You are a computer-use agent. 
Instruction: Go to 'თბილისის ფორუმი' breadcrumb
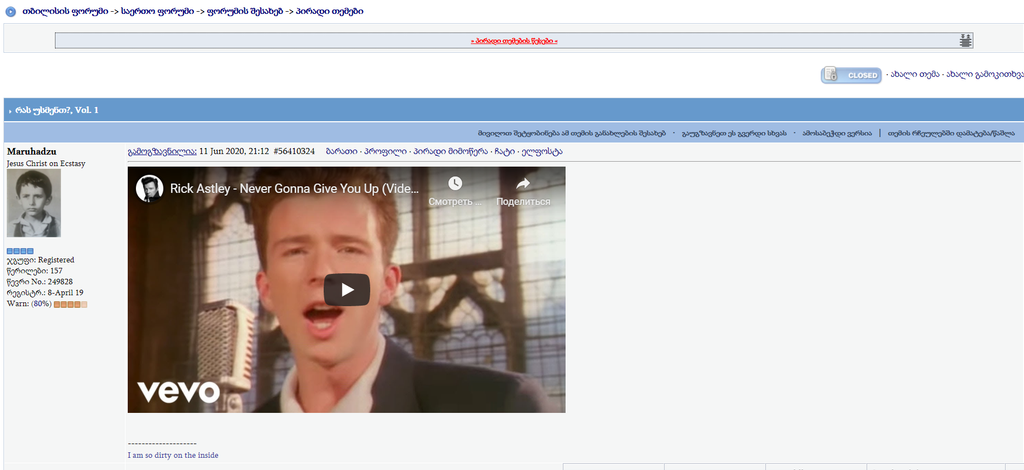[65, 12]
